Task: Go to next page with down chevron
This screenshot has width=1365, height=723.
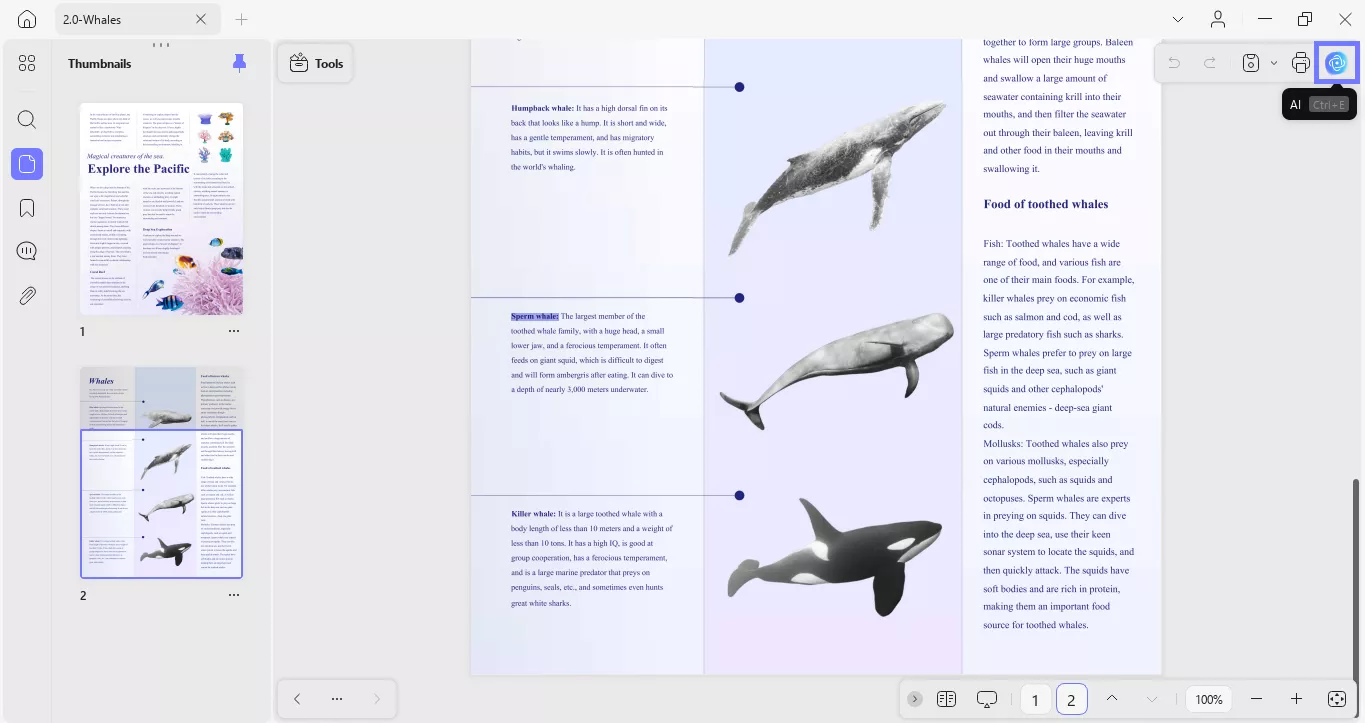Action: (x=1152, y=699)
